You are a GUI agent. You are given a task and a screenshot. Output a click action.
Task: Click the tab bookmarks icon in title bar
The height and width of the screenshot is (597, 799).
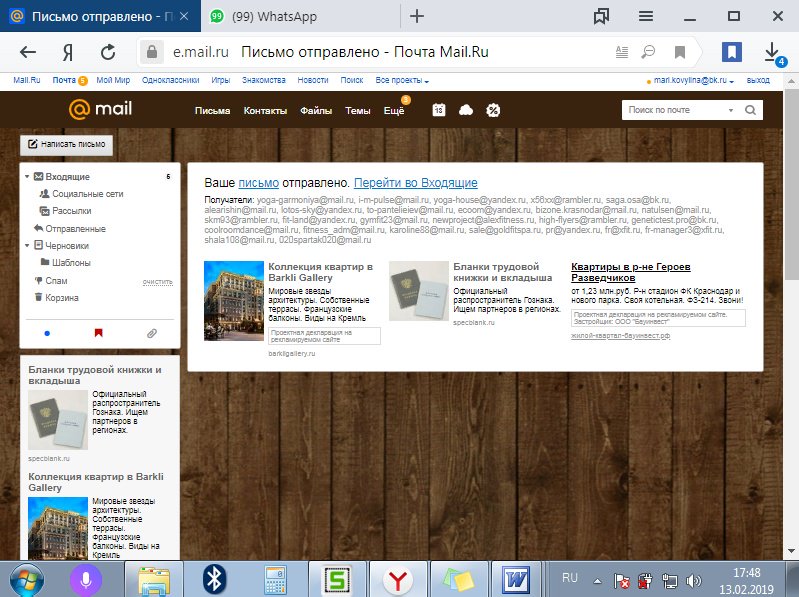tap(601, 16)
